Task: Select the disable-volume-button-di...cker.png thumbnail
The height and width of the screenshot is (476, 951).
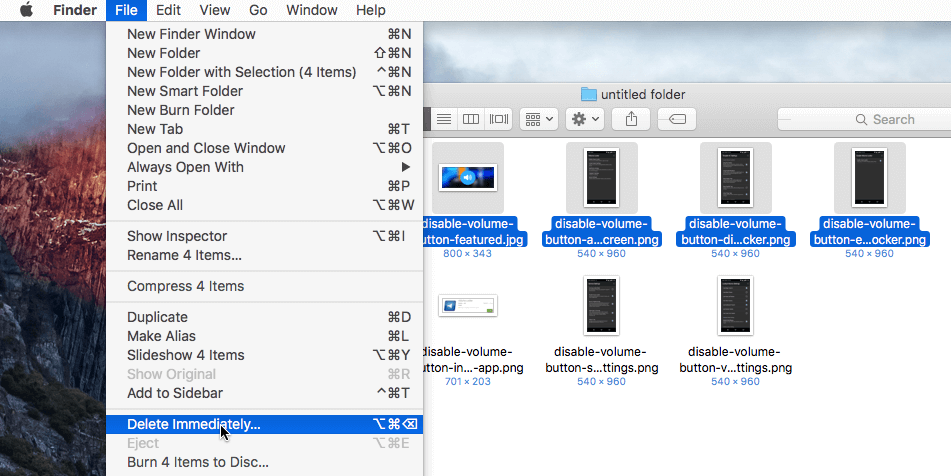Action: tap(736, 178)
